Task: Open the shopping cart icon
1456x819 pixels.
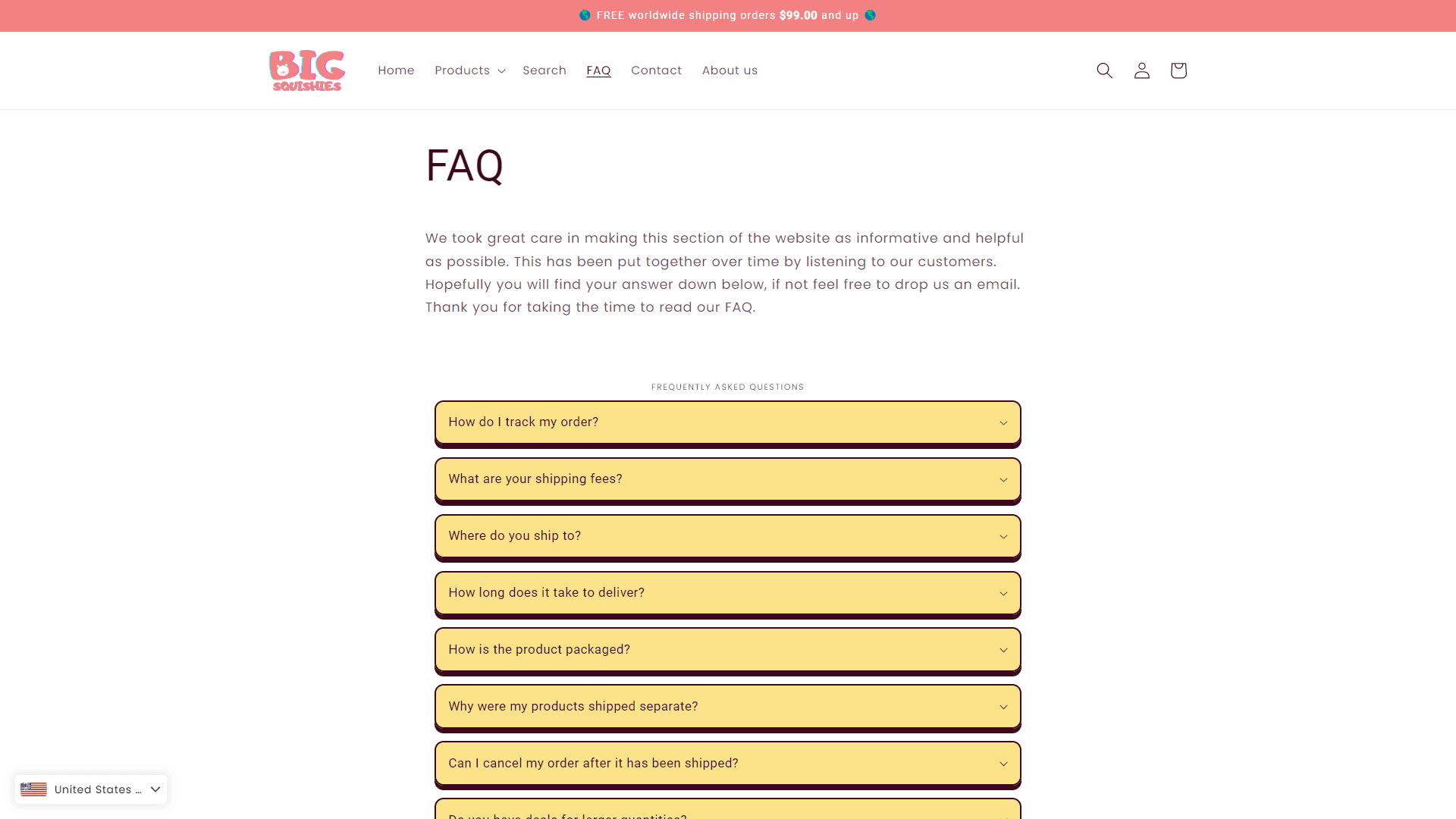Action: point(1178,71)
